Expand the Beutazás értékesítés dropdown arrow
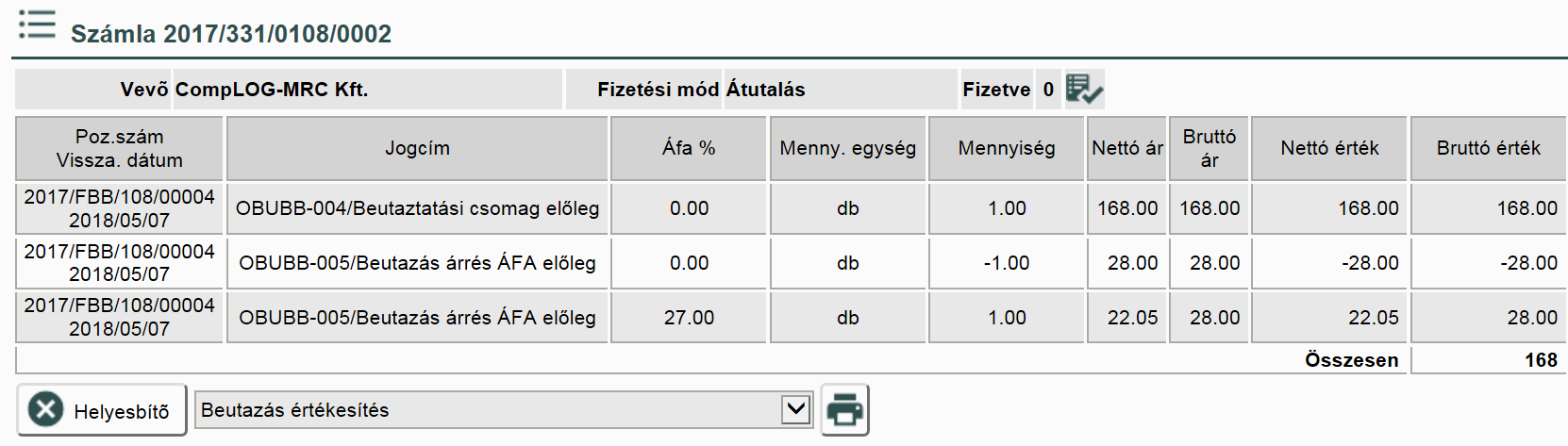Viewport: 1568px width, 446px height. click(796, 409)
